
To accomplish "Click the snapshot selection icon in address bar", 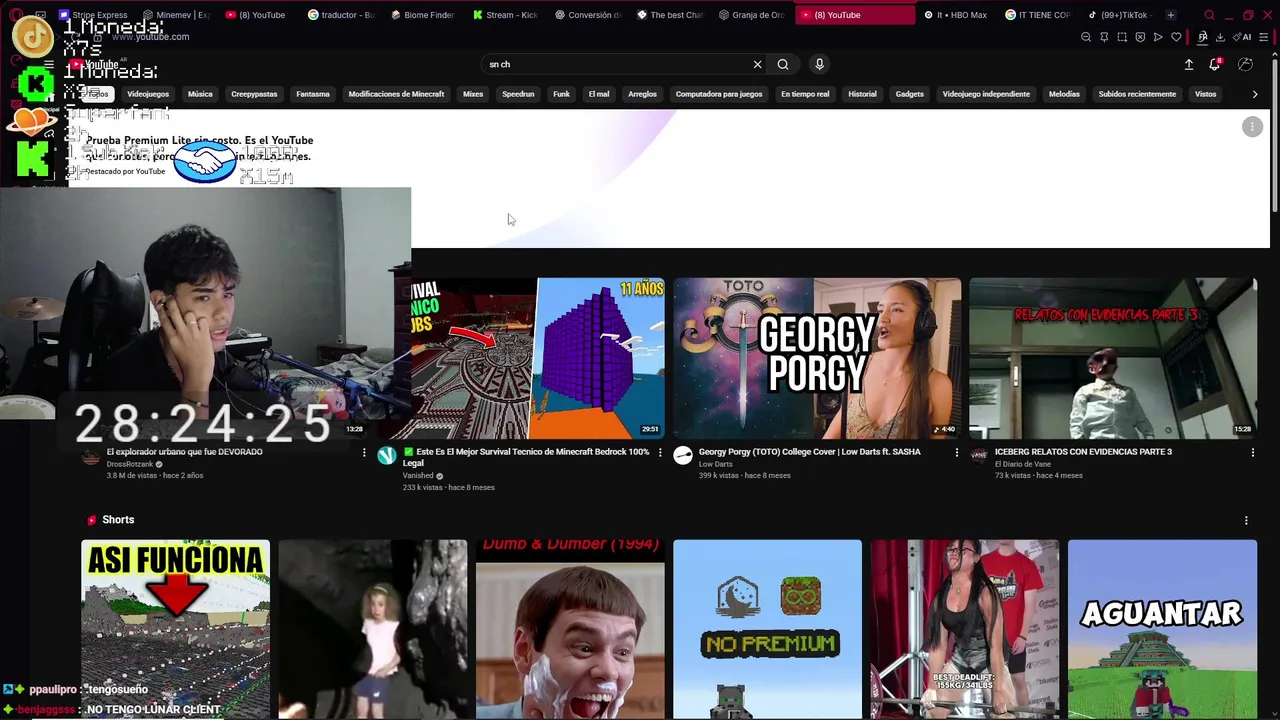I will point(1122,37).
